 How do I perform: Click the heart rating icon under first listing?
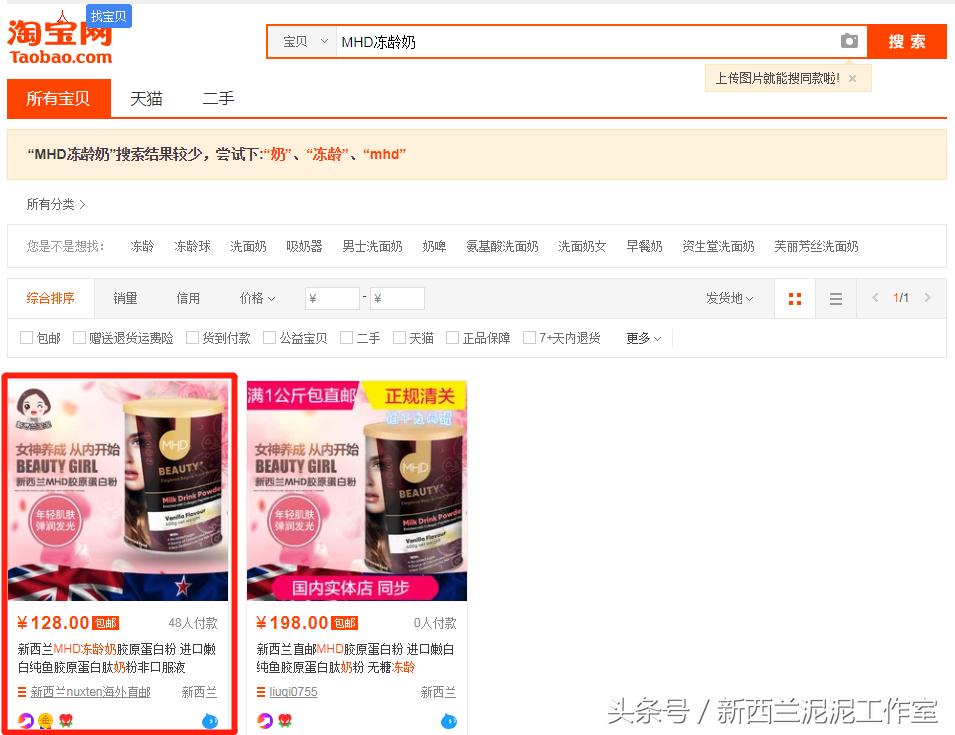[65, 721]
